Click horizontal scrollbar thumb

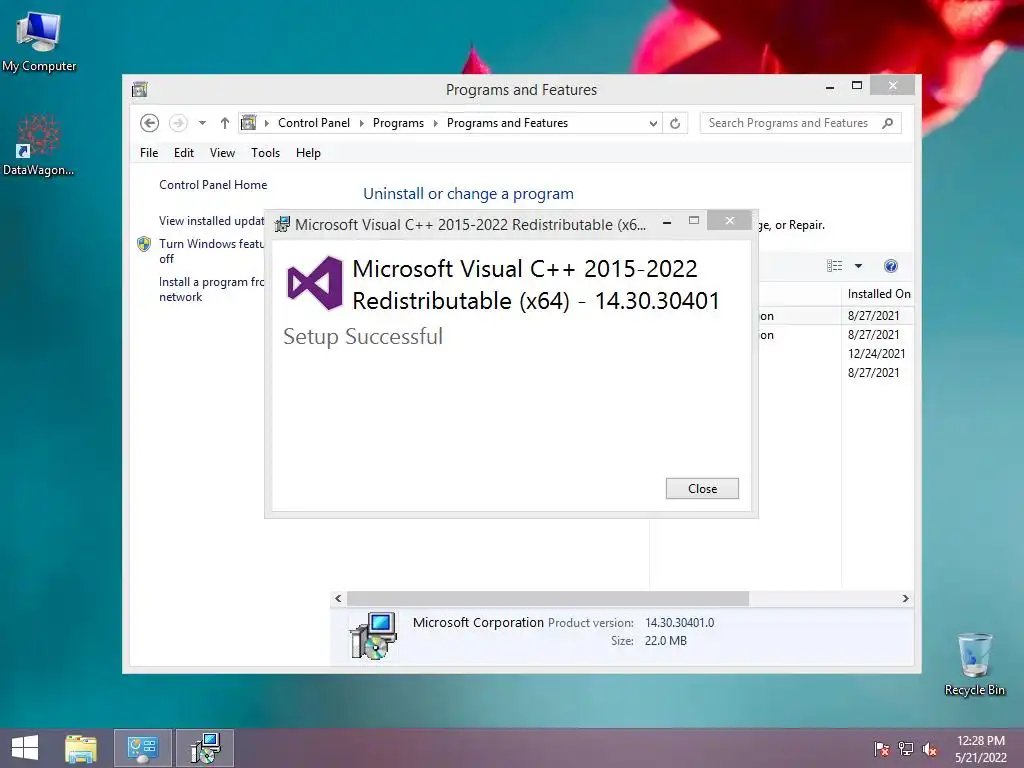click(x=548, y=598)
